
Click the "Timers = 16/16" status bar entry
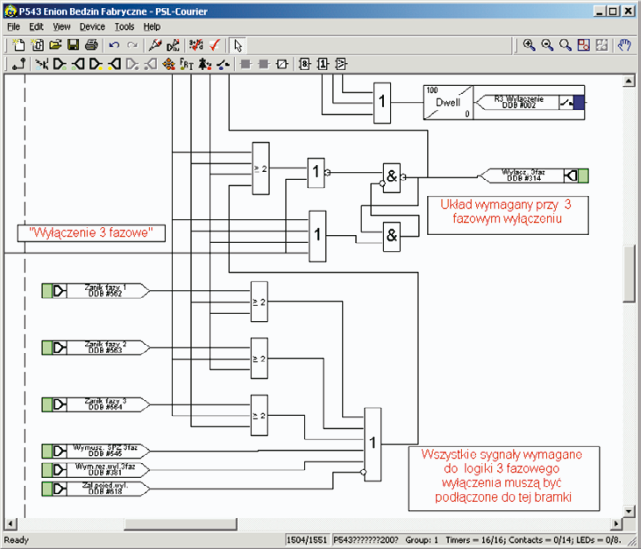tap(474, 540)
